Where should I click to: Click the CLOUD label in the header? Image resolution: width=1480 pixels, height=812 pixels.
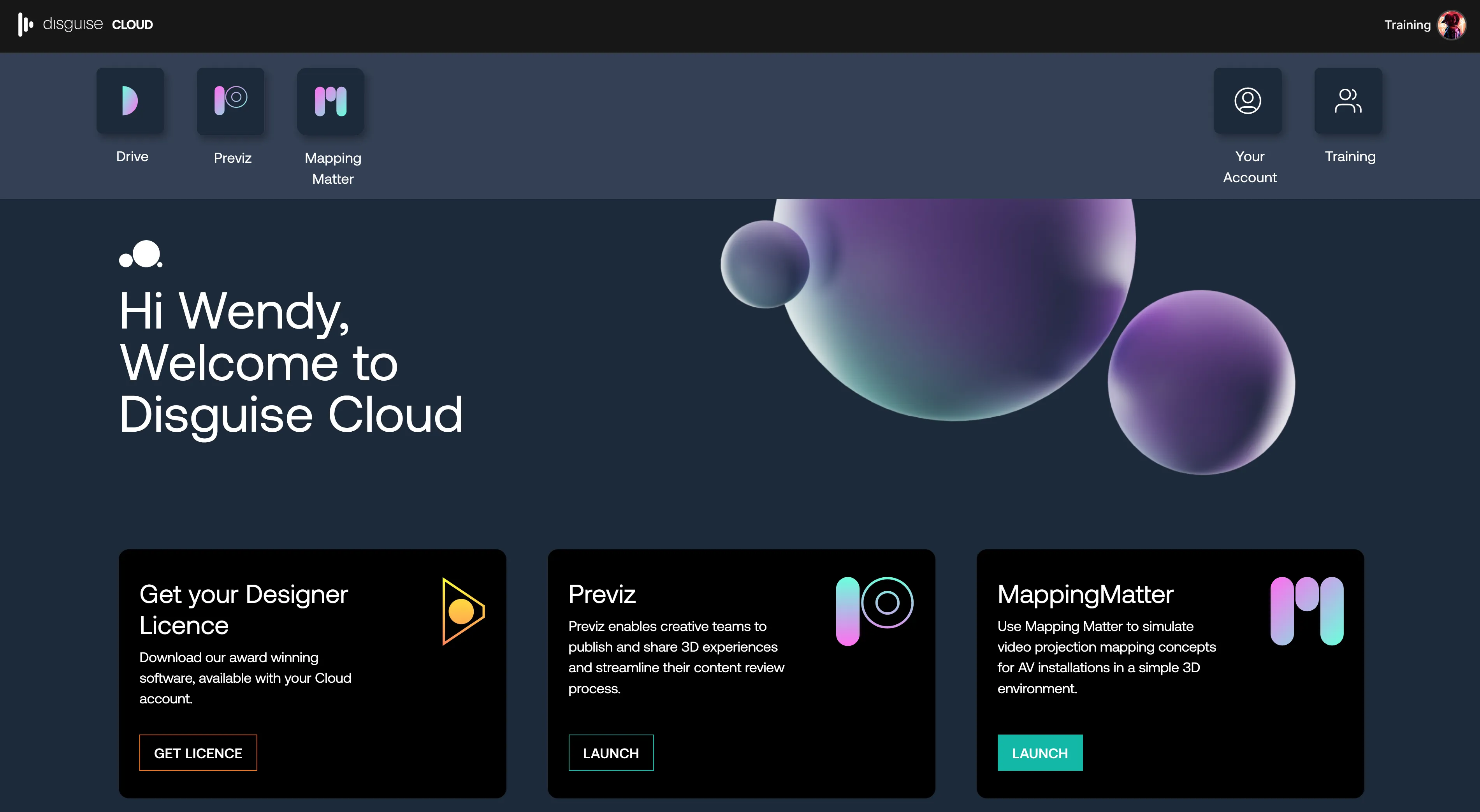click(132, 25)
